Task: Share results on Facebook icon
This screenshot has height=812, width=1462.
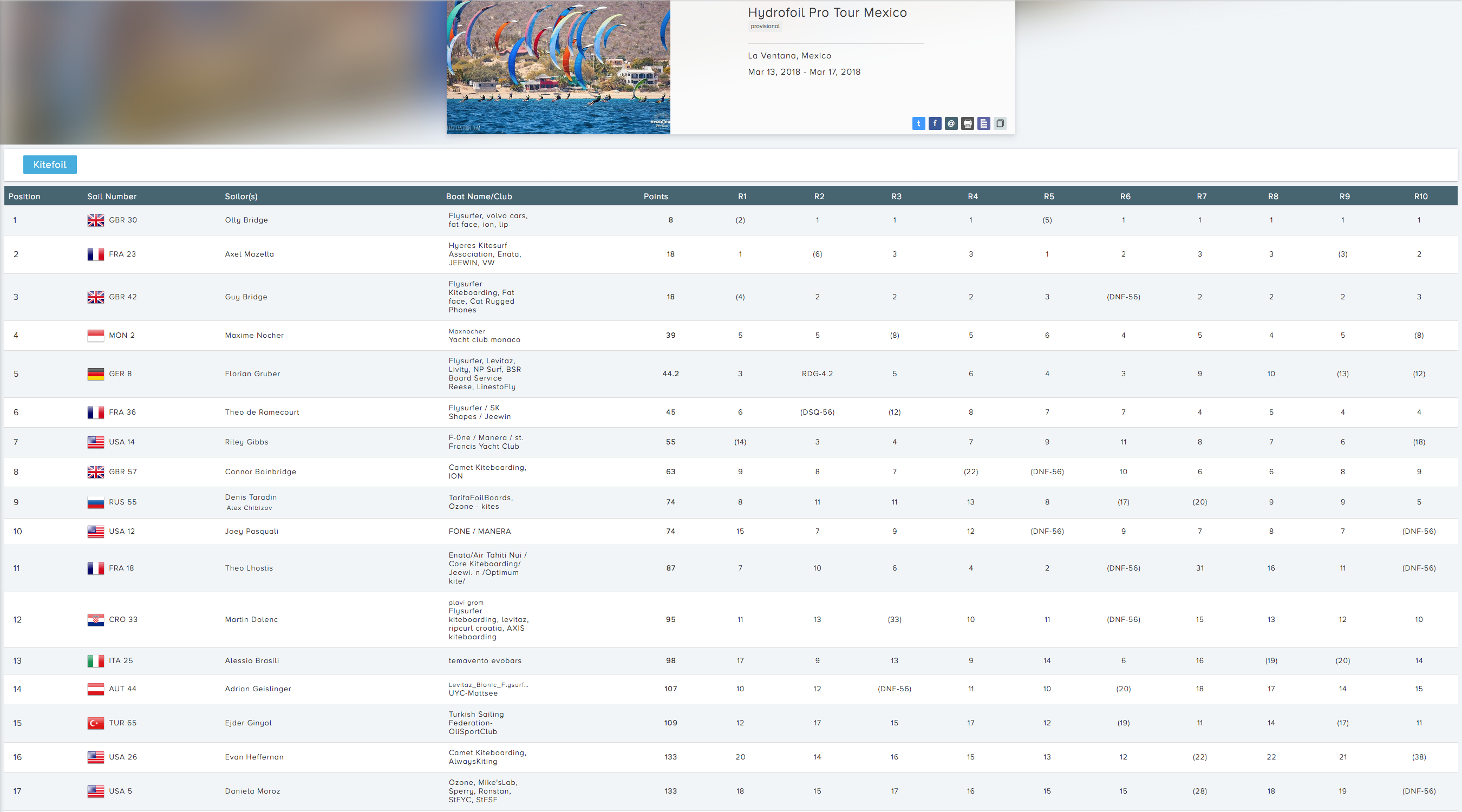Action: click(x=935, y=123)
